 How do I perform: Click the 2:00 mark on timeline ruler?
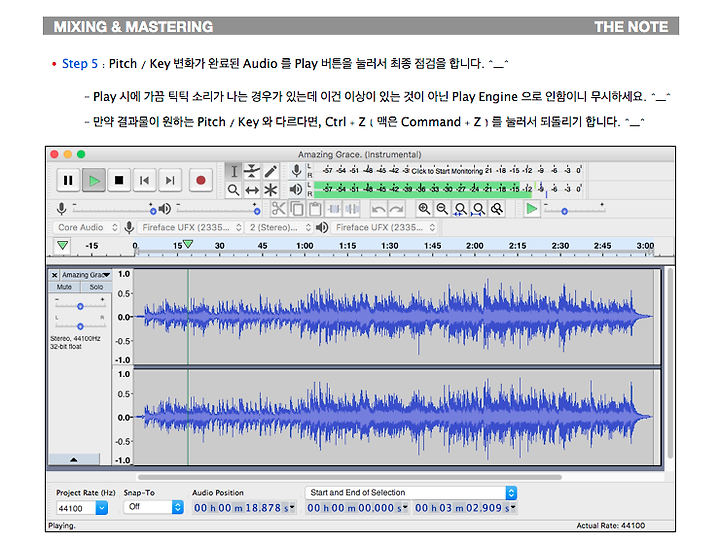(474, 246)
